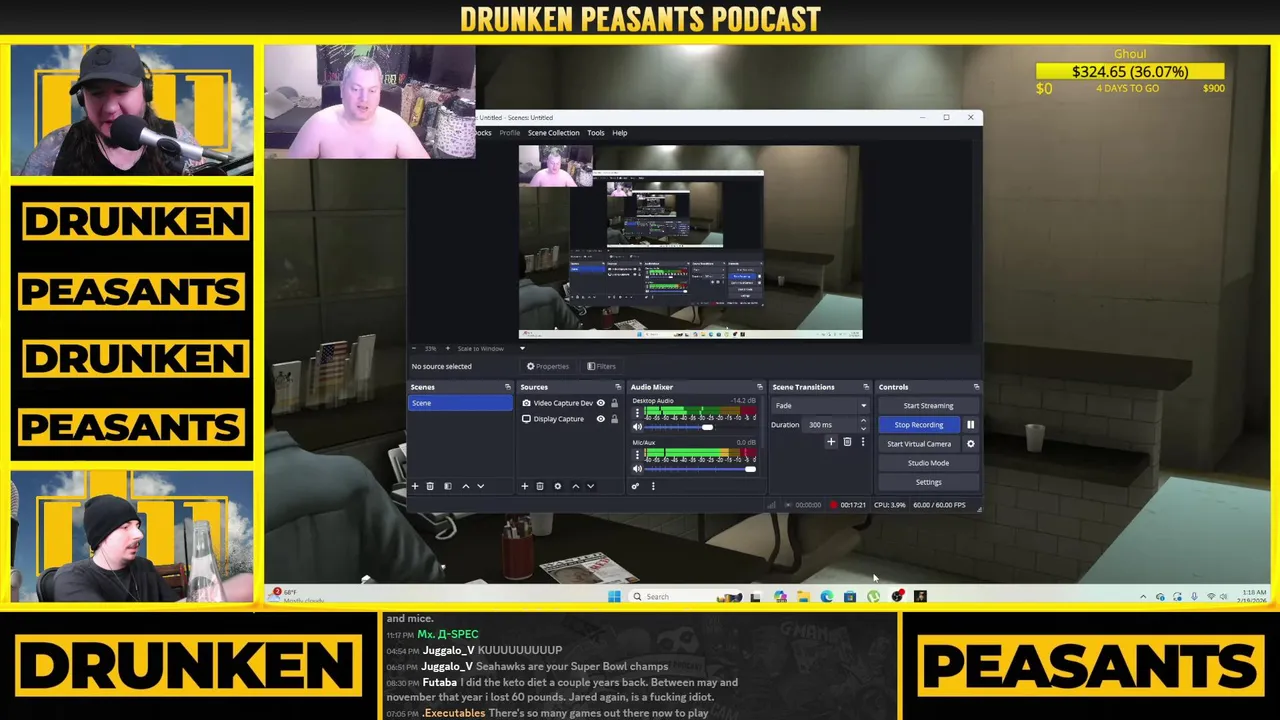Viewport: 1280px width, 720px height.
Task: Hide the Video Capture Device source eye icon
Action: coord(601,403)
